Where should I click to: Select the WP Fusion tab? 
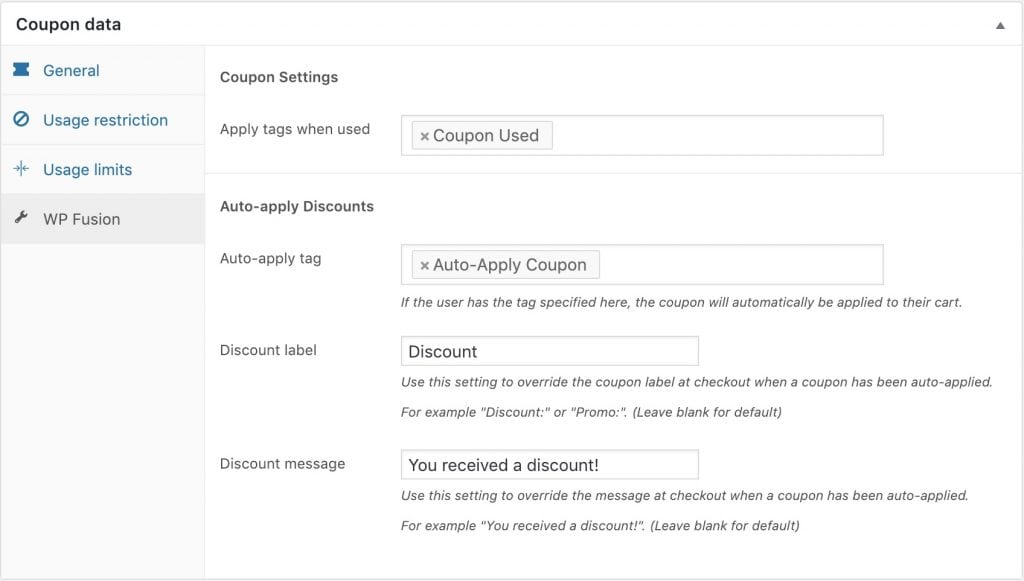(81, 219)
